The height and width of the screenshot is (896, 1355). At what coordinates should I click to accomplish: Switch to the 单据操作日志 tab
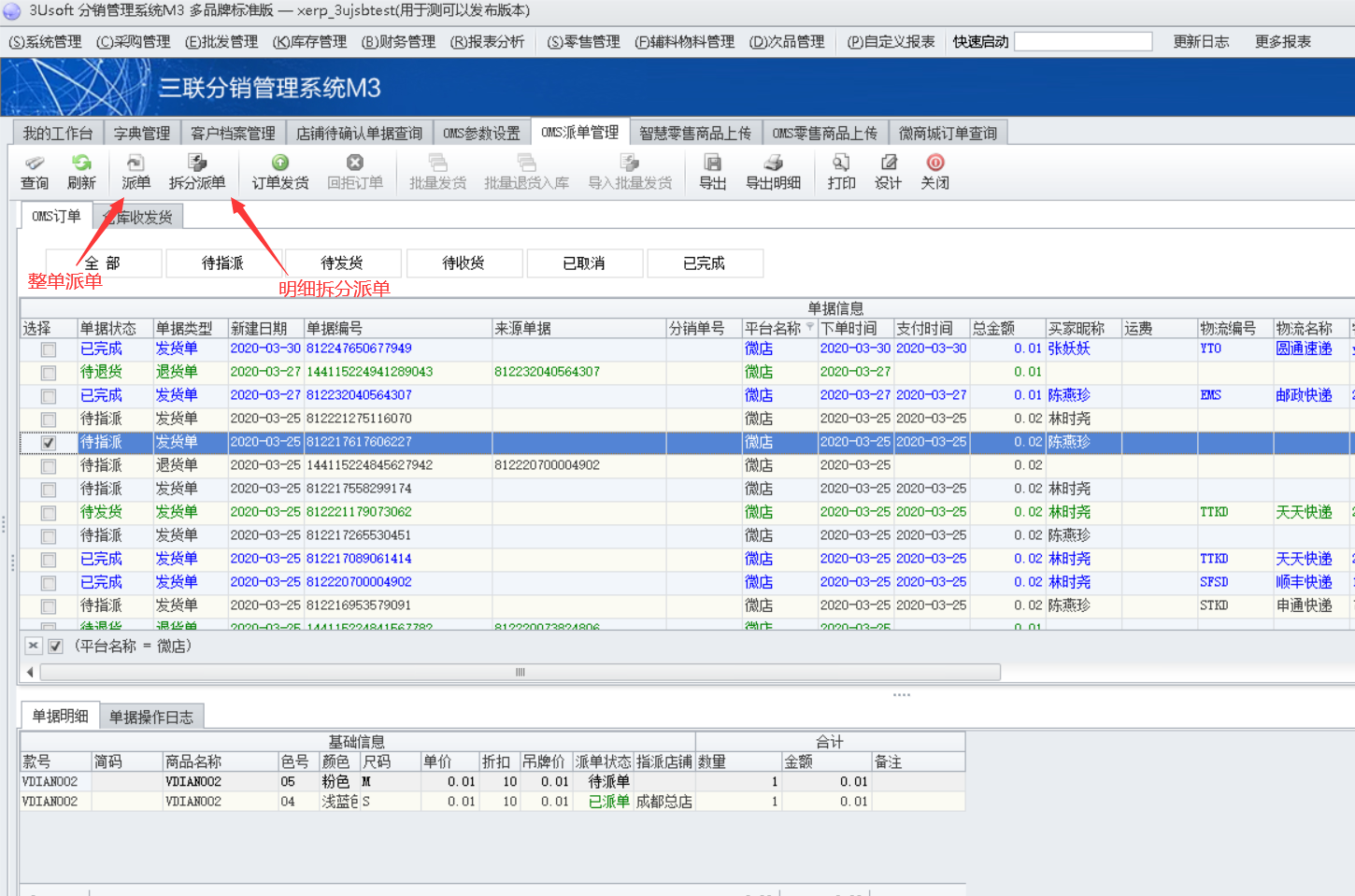(151, 717)
